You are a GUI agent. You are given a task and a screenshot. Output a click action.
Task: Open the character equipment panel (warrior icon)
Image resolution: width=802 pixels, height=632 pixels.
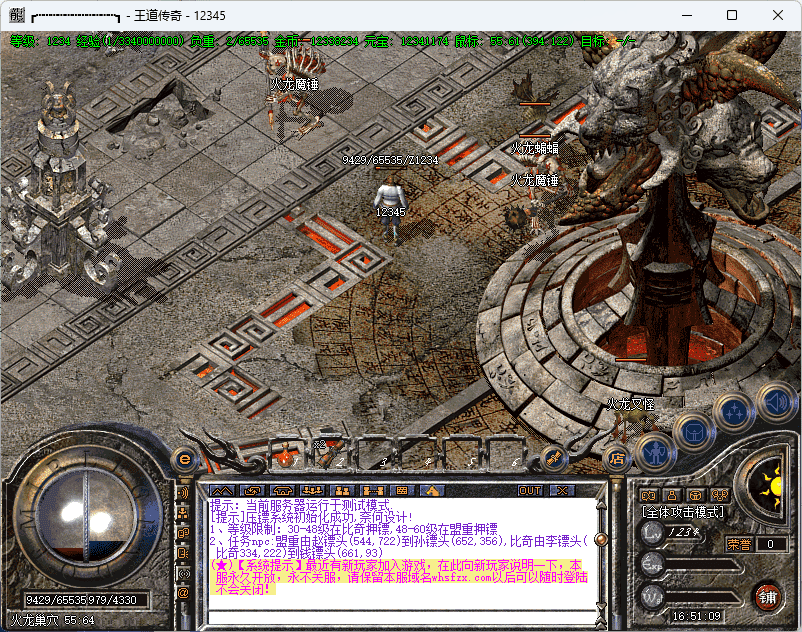point(655,453)
